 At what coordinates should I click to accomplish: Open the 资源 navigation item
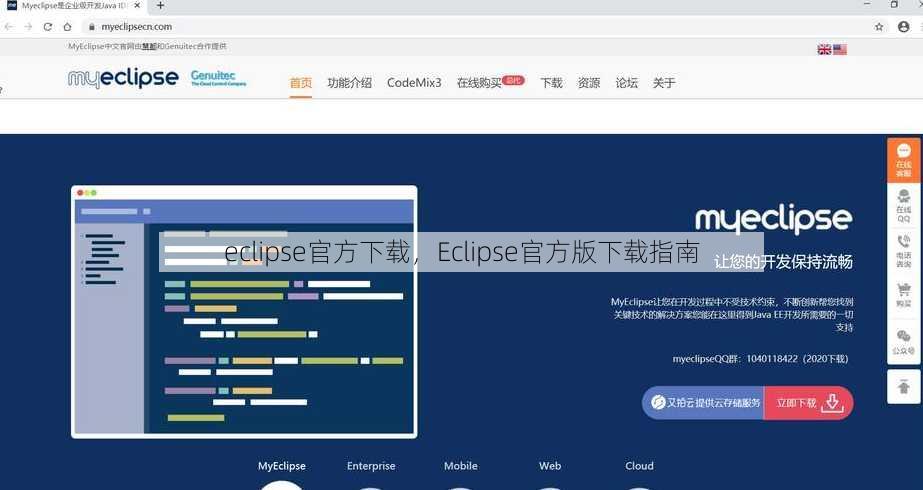[589, 83]
